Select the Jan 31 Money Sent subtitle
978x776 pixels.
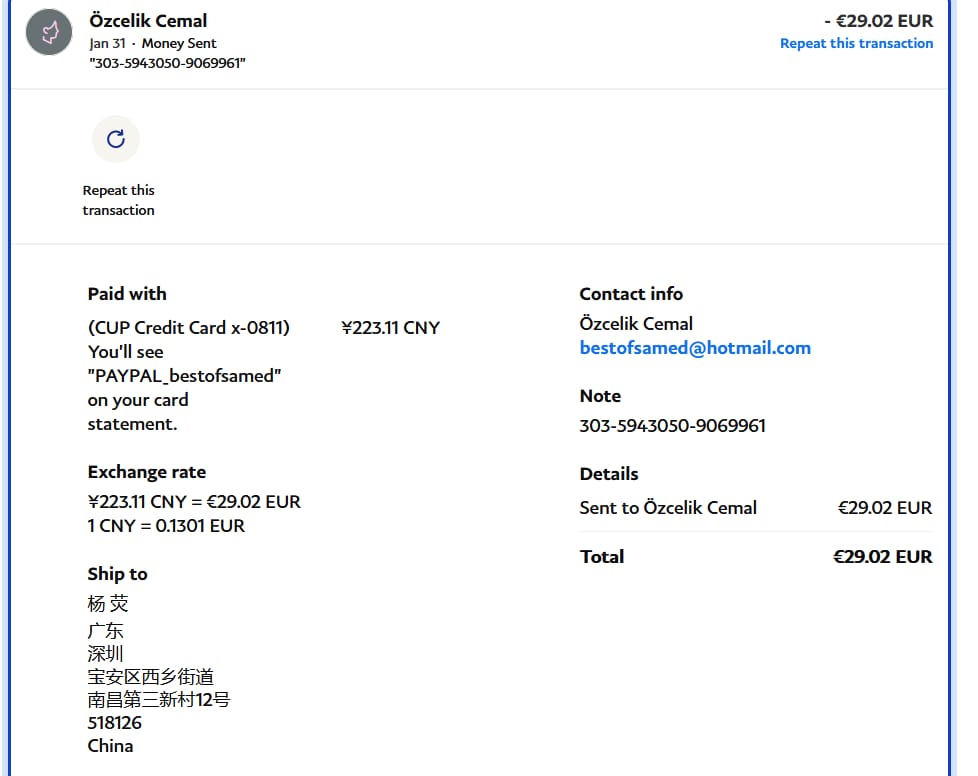point(152,43)
